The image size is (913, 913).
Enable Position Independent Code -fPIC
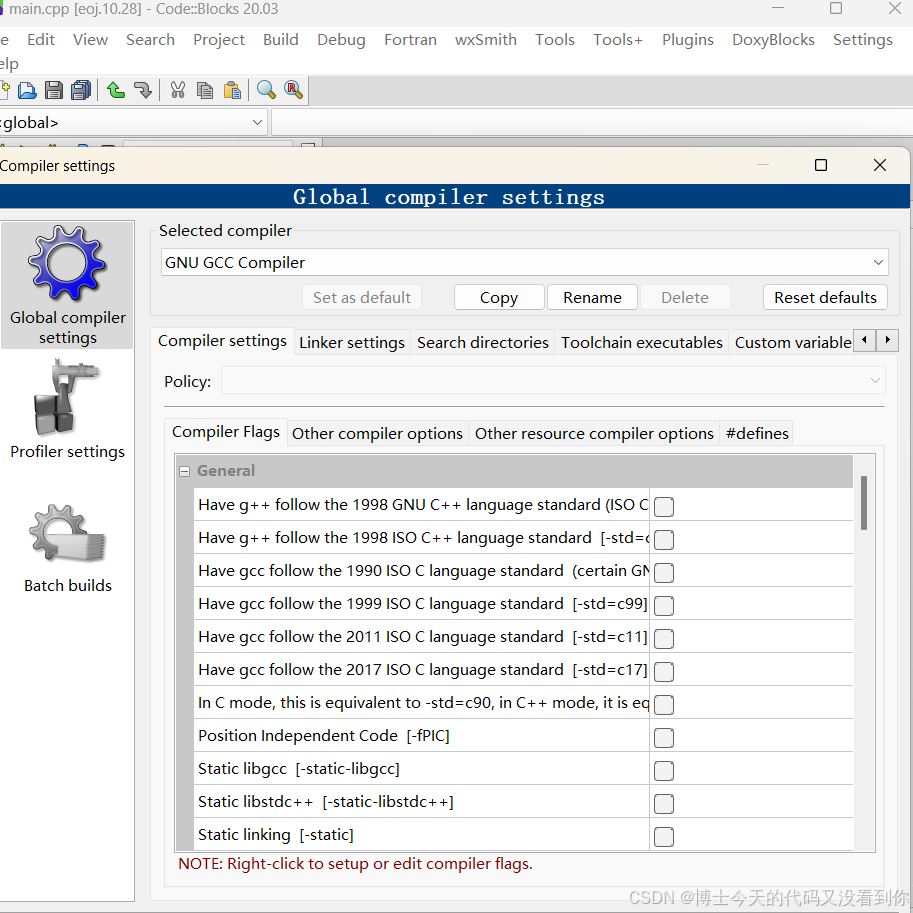coord(664,738)
